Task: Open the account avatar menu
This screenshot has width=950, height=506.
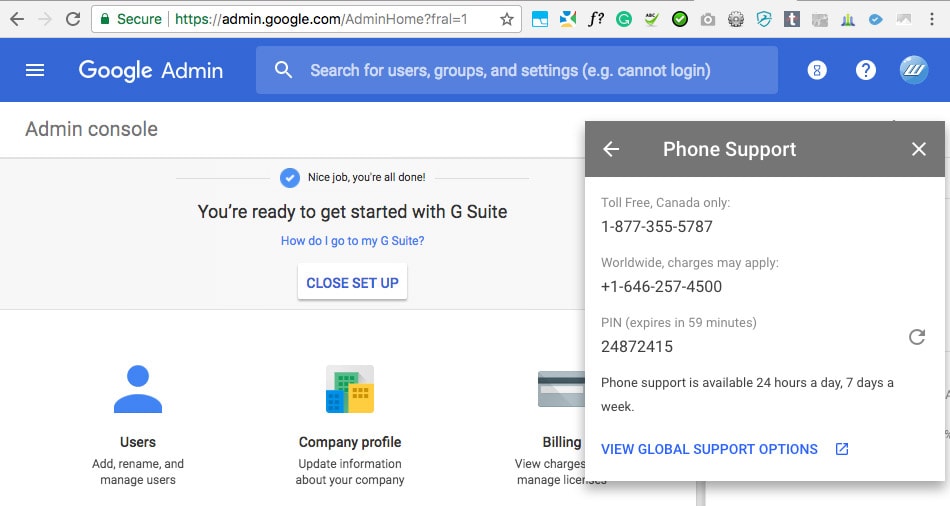Action: tap(914, 70)
